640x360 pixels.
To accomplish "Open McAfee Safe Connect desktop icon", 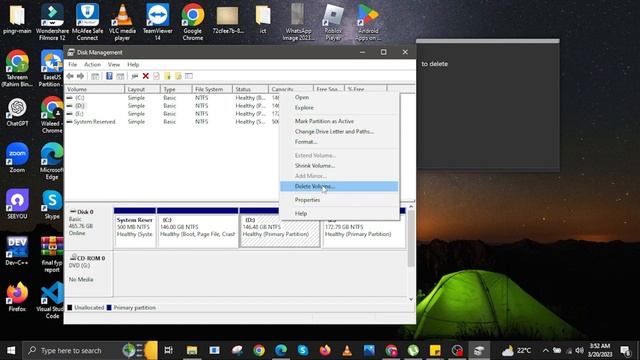I will [87, 21].
